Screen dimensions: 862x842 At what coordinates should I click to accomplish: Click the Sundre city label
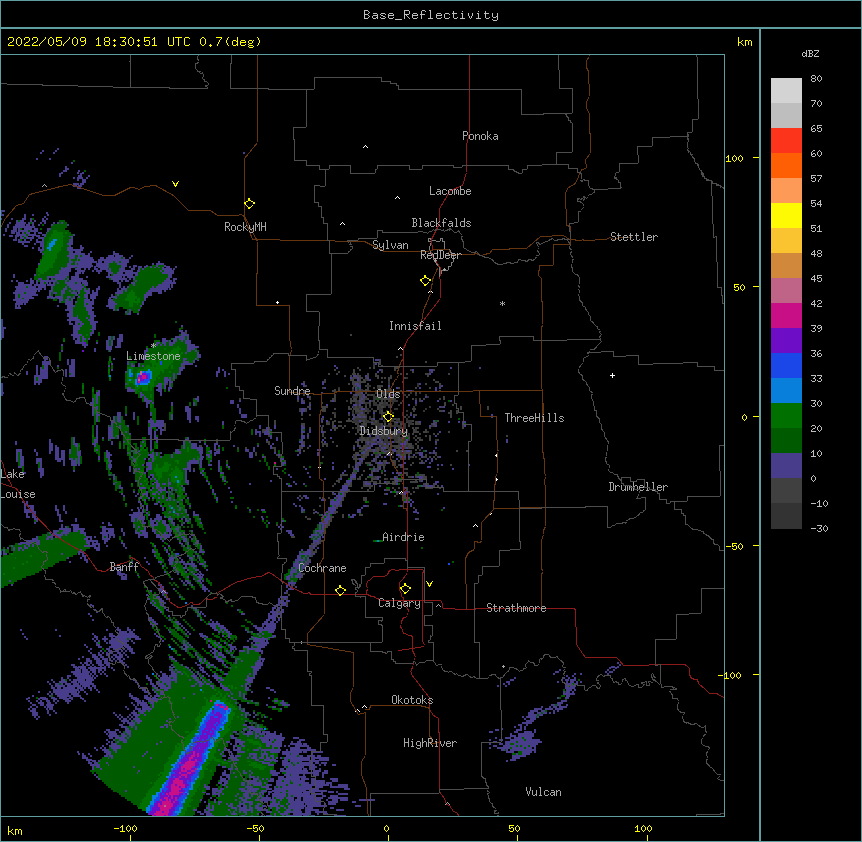pos(292,391)
